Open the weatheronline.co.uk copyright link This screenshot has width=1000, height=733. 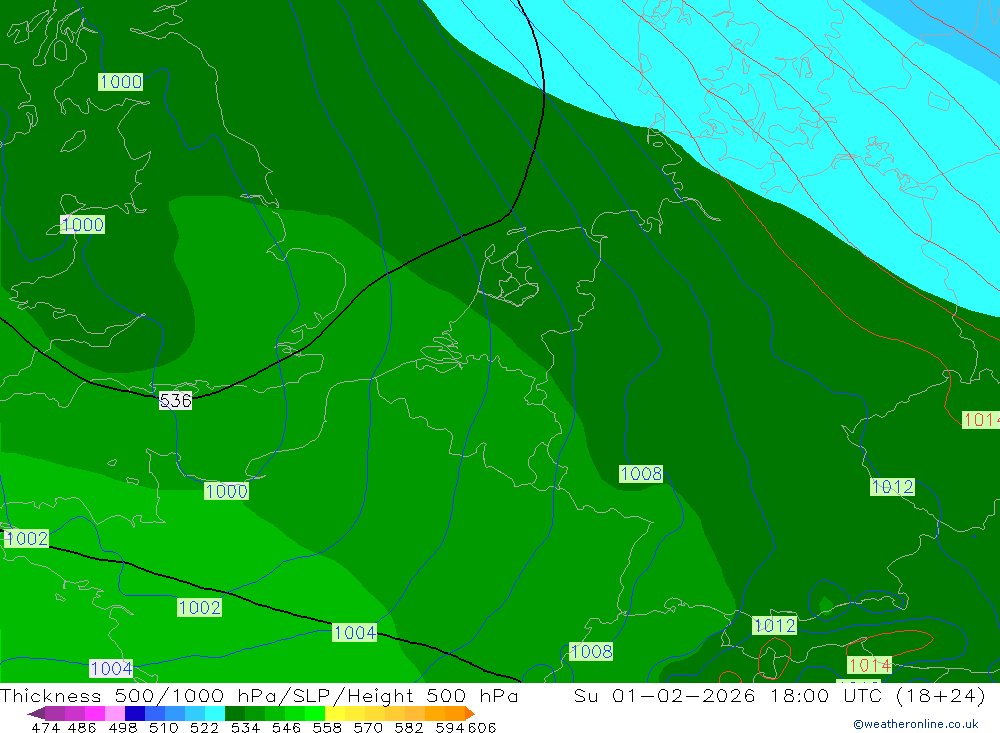[916, 724]
